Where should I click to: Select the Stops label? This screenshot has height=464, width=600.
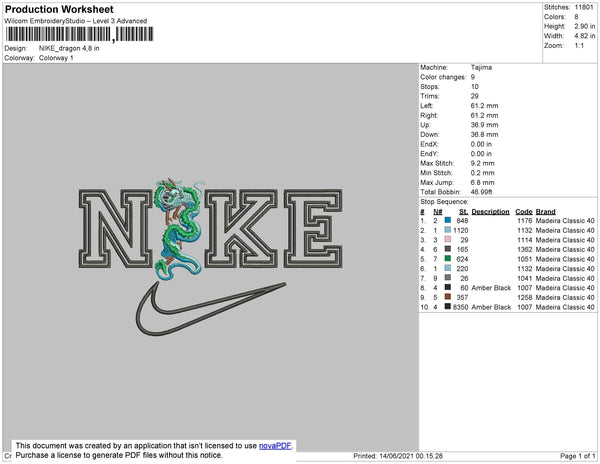pos(429,86)
